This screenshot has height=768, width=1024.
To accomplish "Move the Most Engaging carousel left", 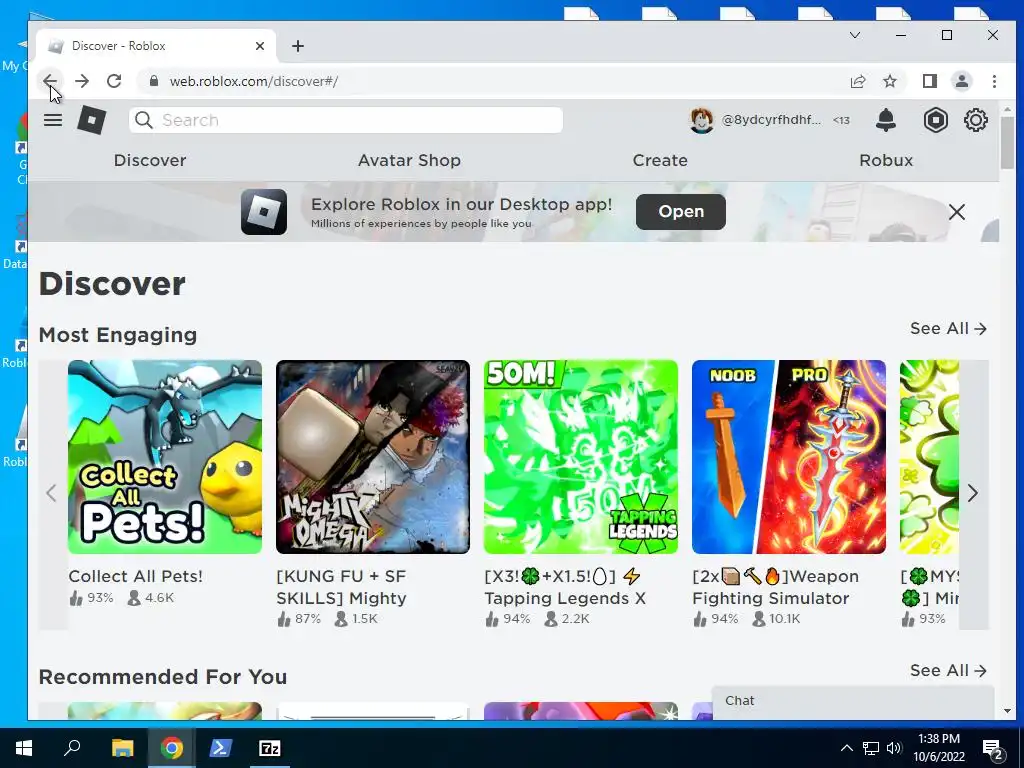I will pyautogui.click(x=52, y=493).
